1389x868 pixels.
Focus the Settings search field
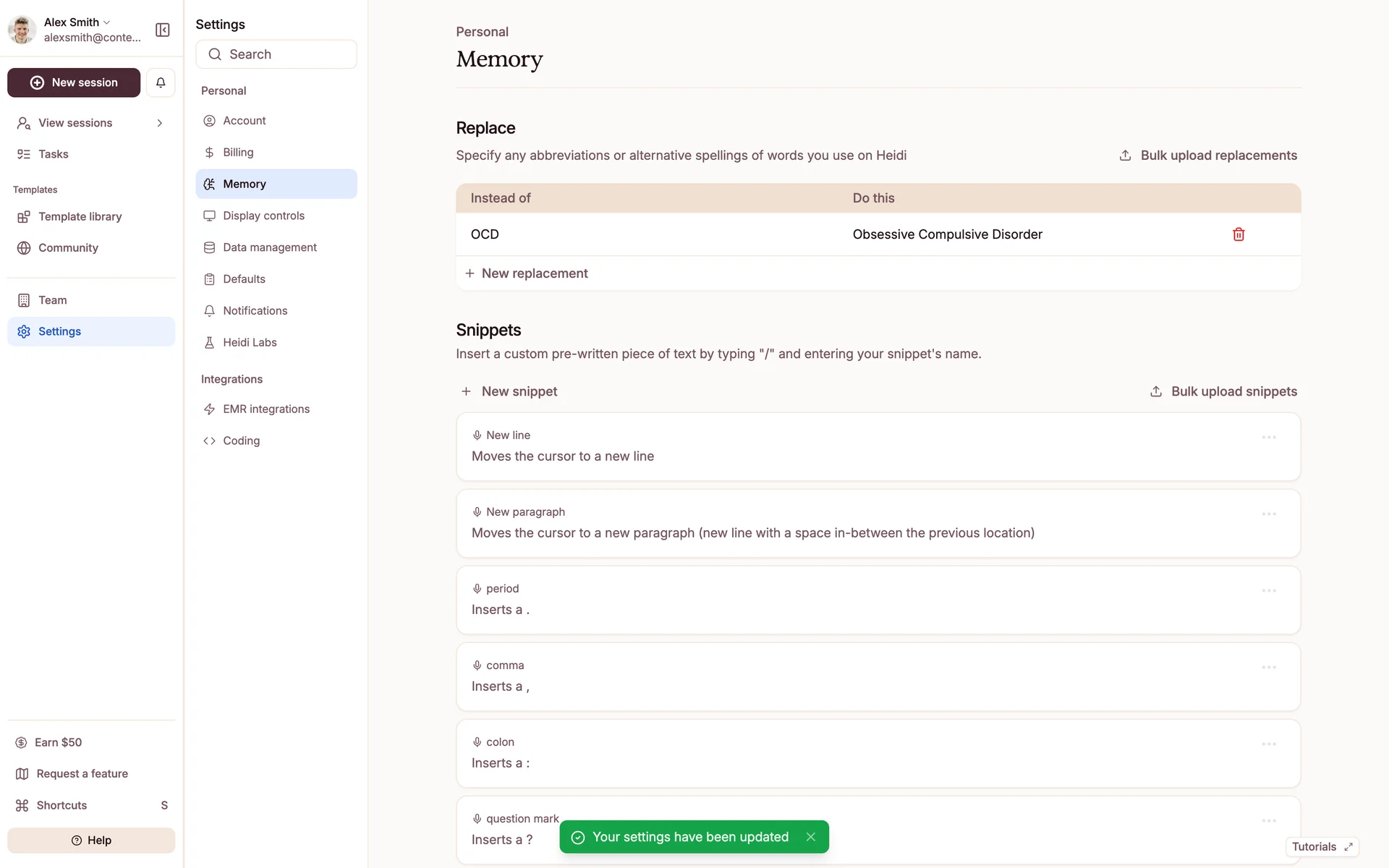(276, 54)
